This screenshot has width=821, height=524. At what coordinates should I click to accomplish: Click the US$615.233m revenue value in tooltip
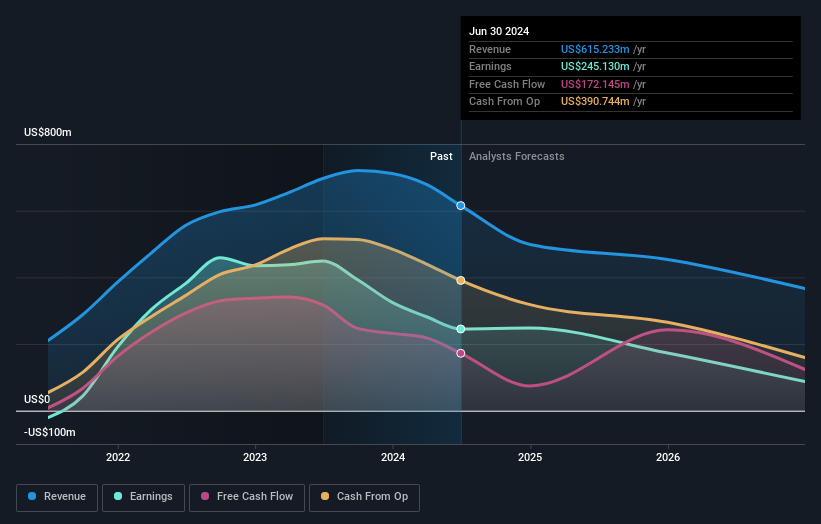click(x=595, y=49)
